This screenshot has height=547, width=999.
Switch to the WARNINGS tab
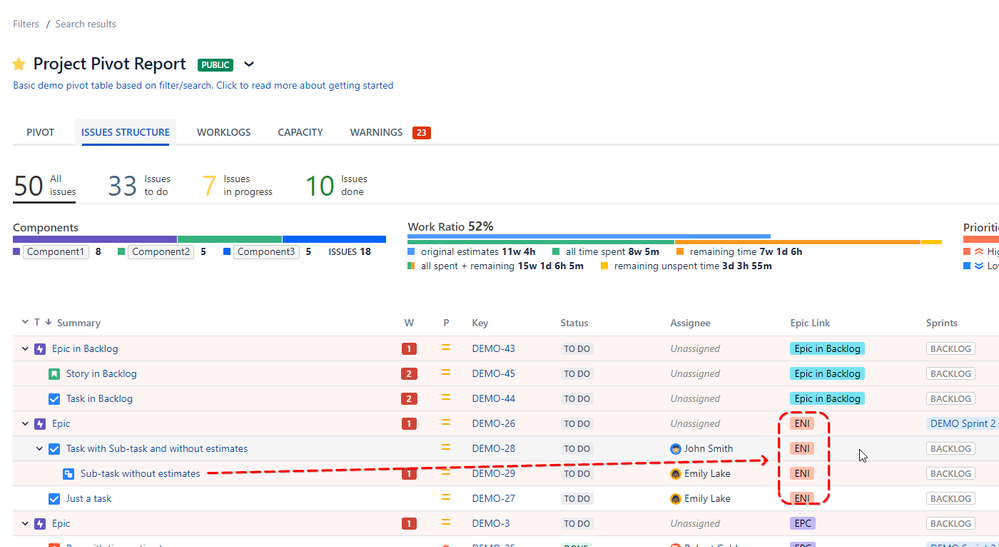[x=376, y=132]
